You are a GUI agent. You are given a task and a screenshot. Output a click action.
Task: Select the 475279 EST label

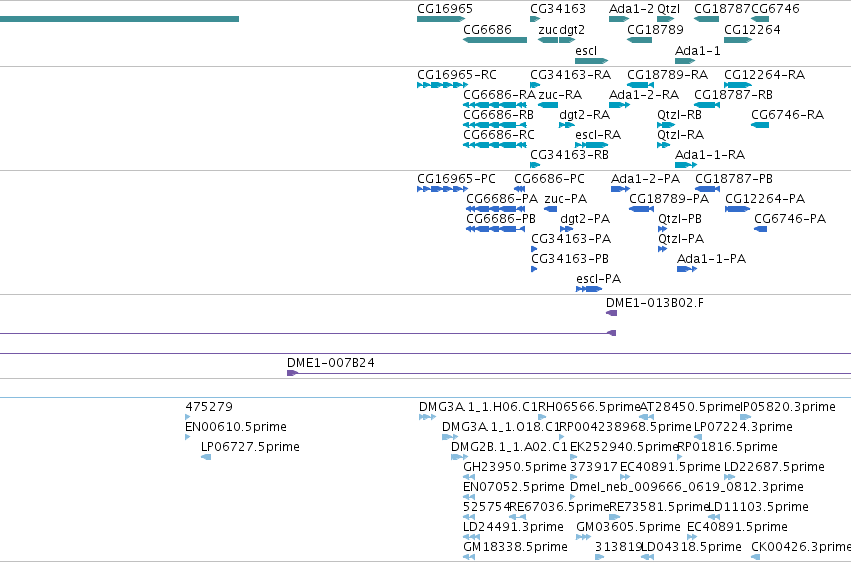(x=209, y=407)
